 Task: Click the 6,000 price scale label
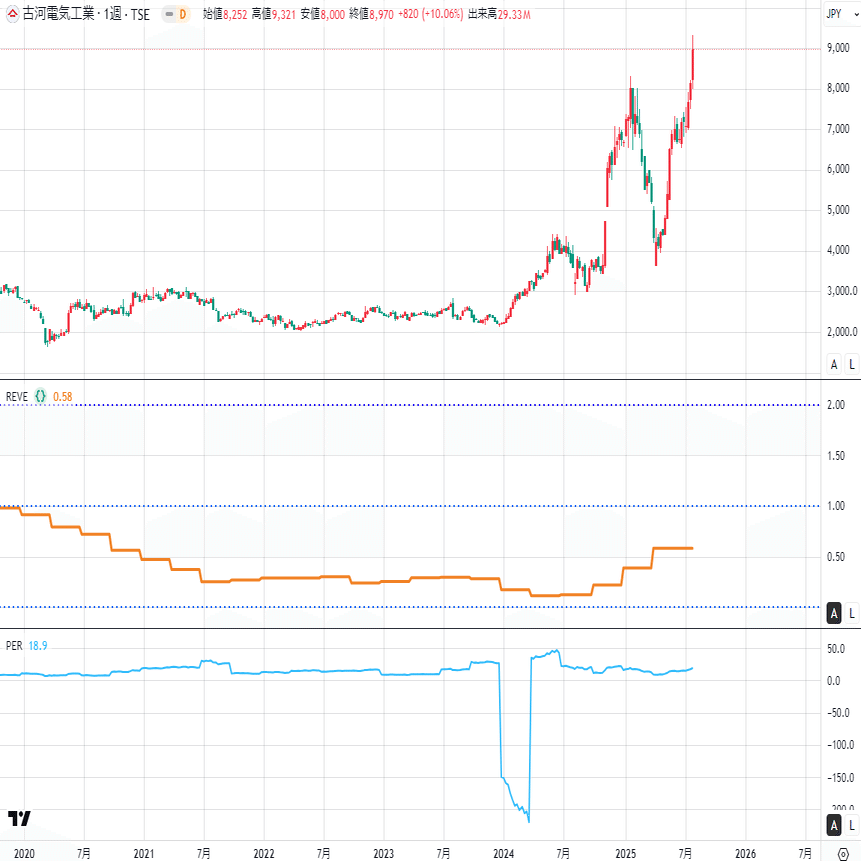(838, 169)
